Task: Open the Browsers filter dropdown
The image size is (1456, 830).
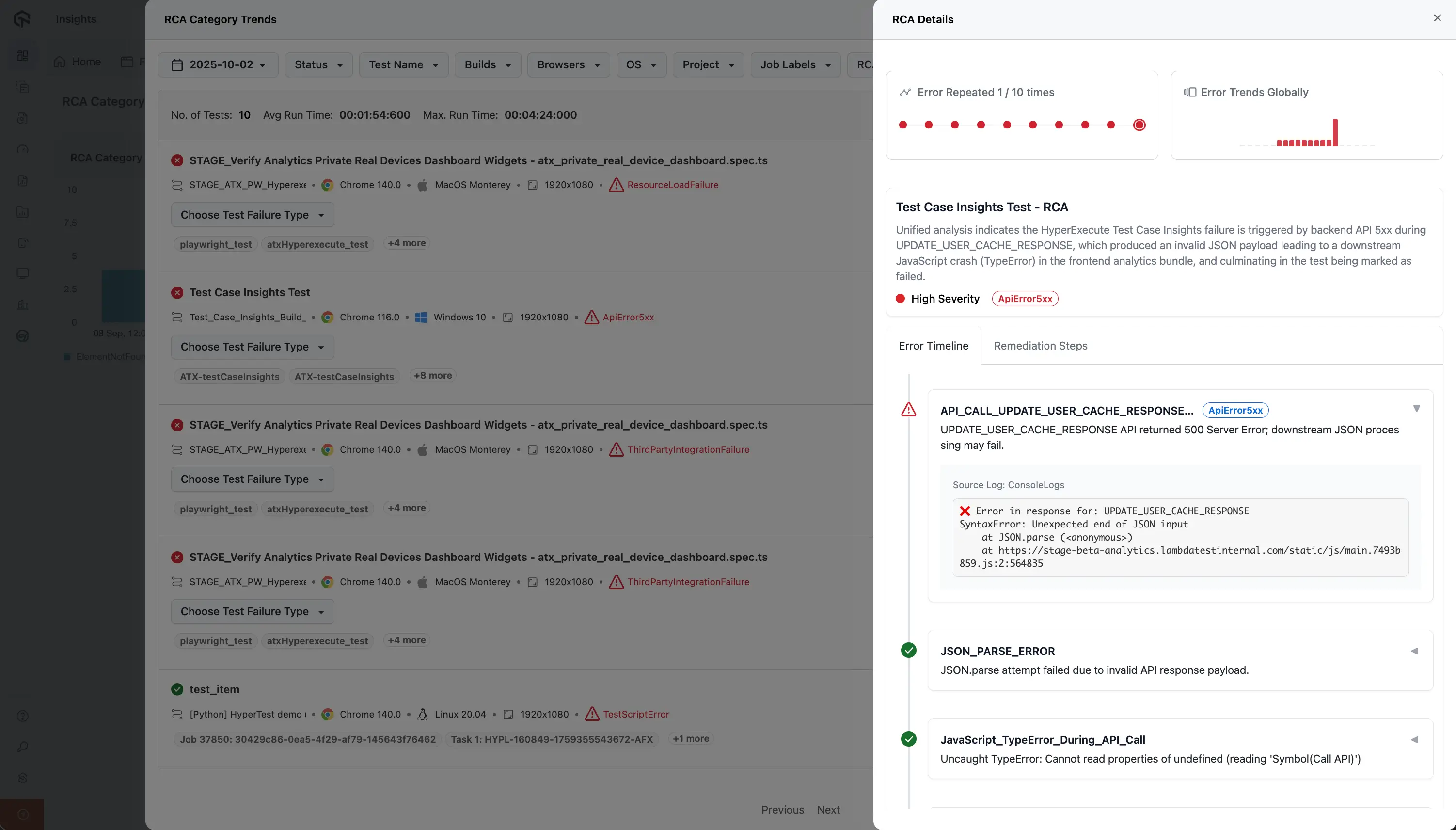Action: coord(568,65)
